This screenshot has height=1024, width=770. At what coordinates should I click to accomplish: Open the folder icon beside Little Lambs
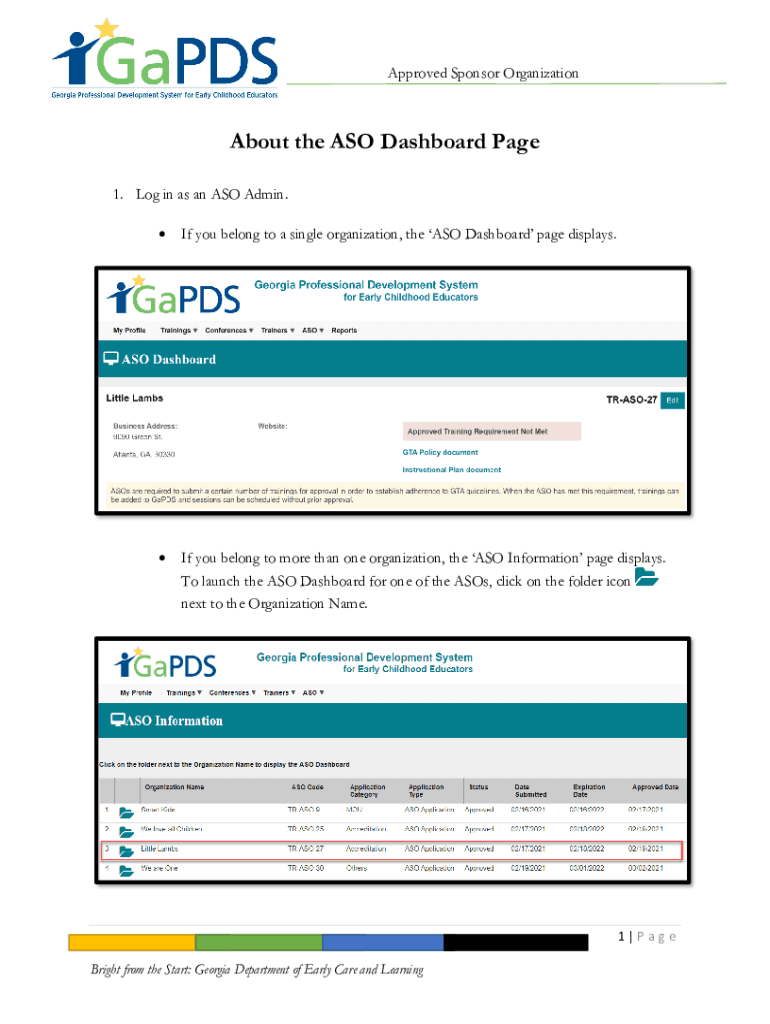pos(126,851)
